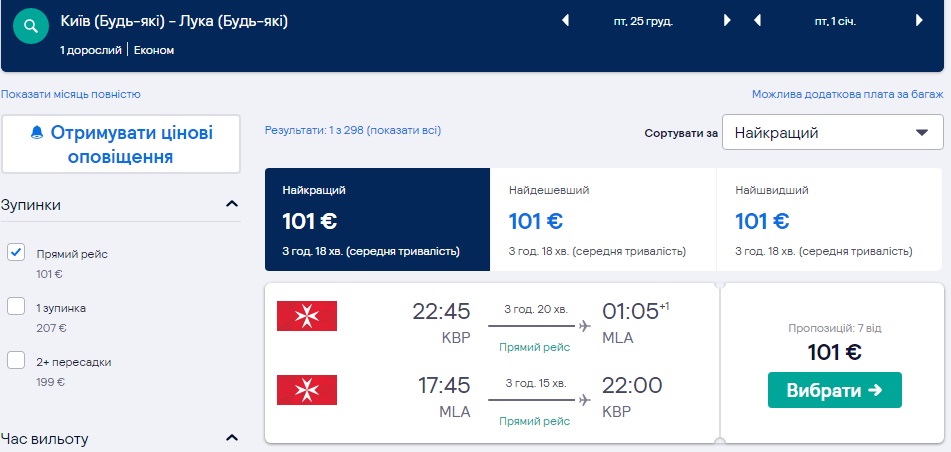
Task: Tick the 2+ пересадки checkbox
Action: [x=16, y=361]
